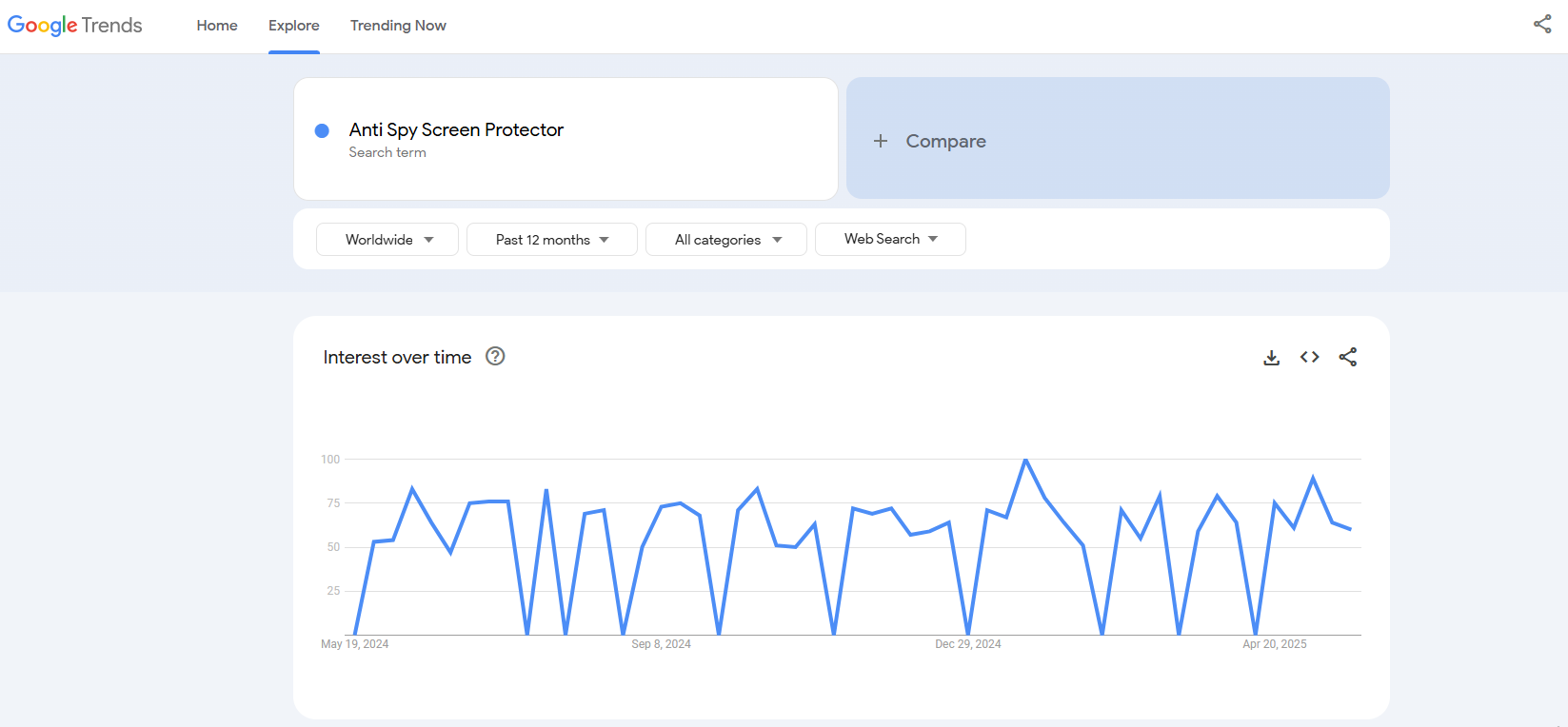This screenshot has width=1568, height=727.
Task: Click the Search term label
Action: (x=387, y=152)
